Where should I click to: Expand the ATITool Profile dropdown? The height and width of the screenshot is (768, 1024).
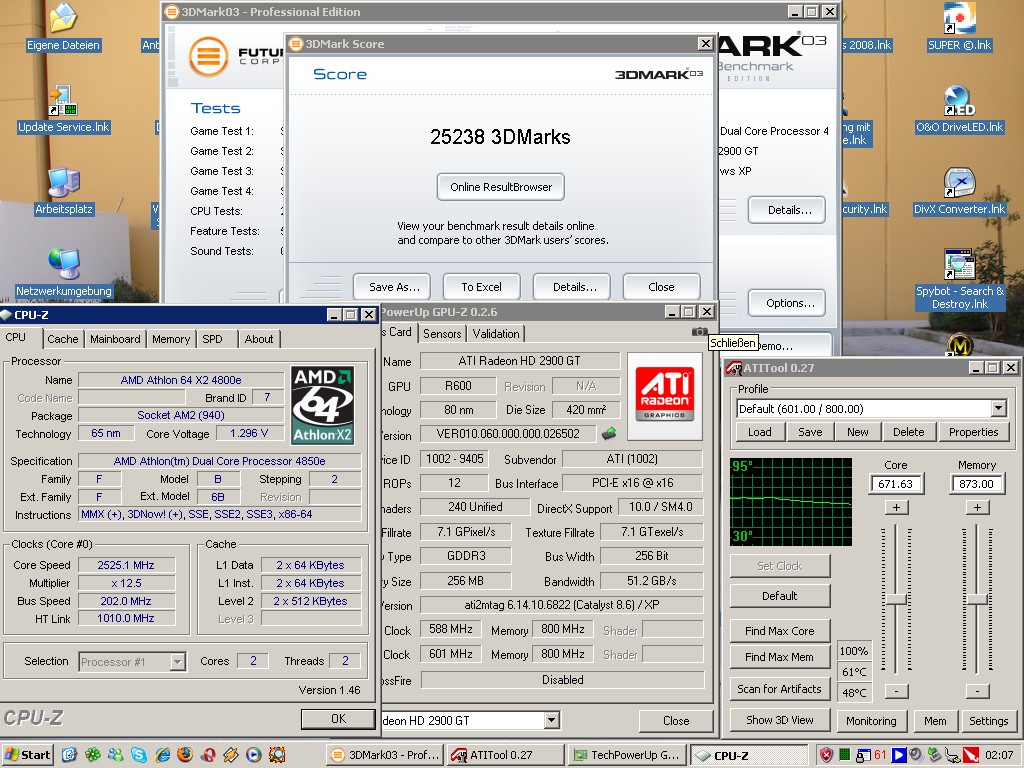pos(998,409)
